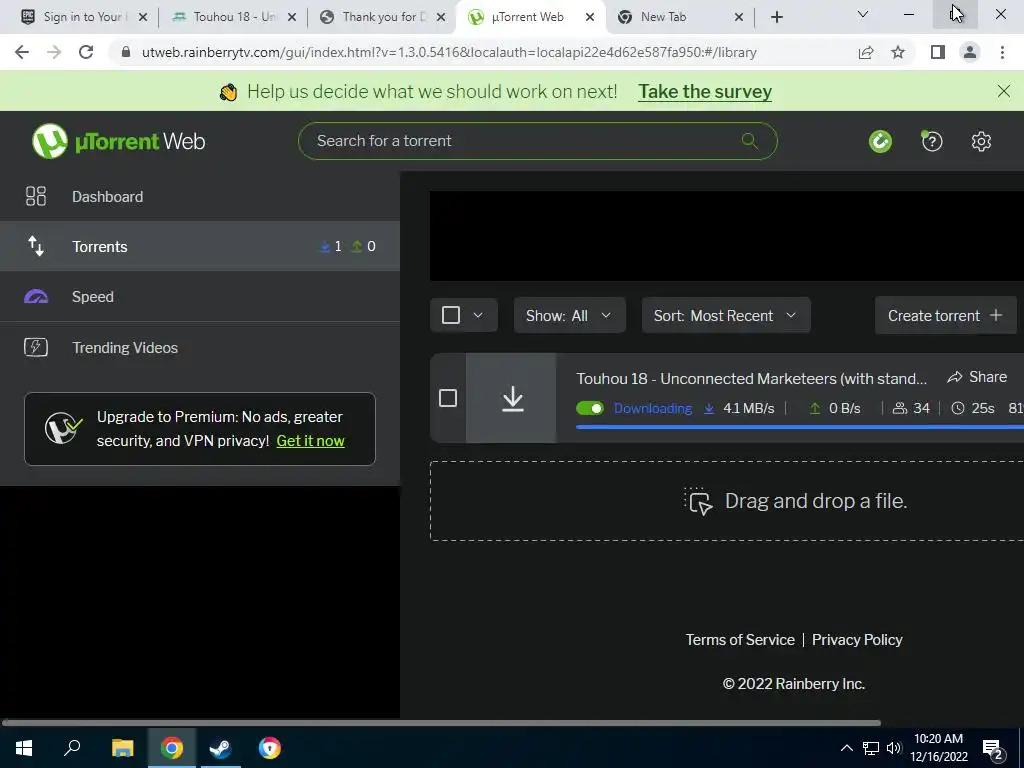Viewport: 1024px width, 768px height.
Task: Click the µTorrent Web logo
Action: 118,141
